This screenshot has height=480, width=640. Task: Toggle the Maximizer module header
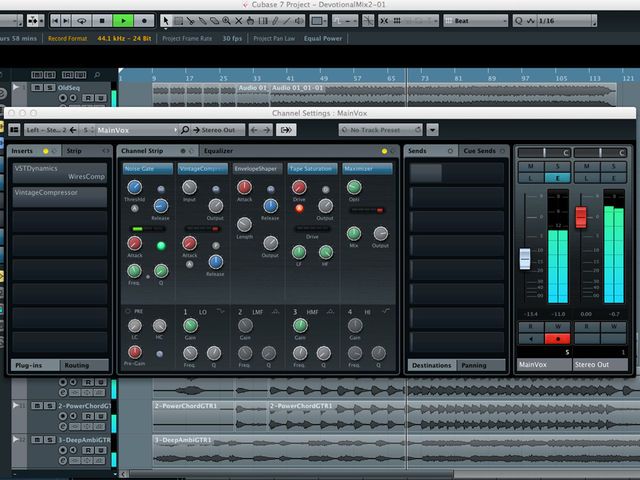click(367, 169)
